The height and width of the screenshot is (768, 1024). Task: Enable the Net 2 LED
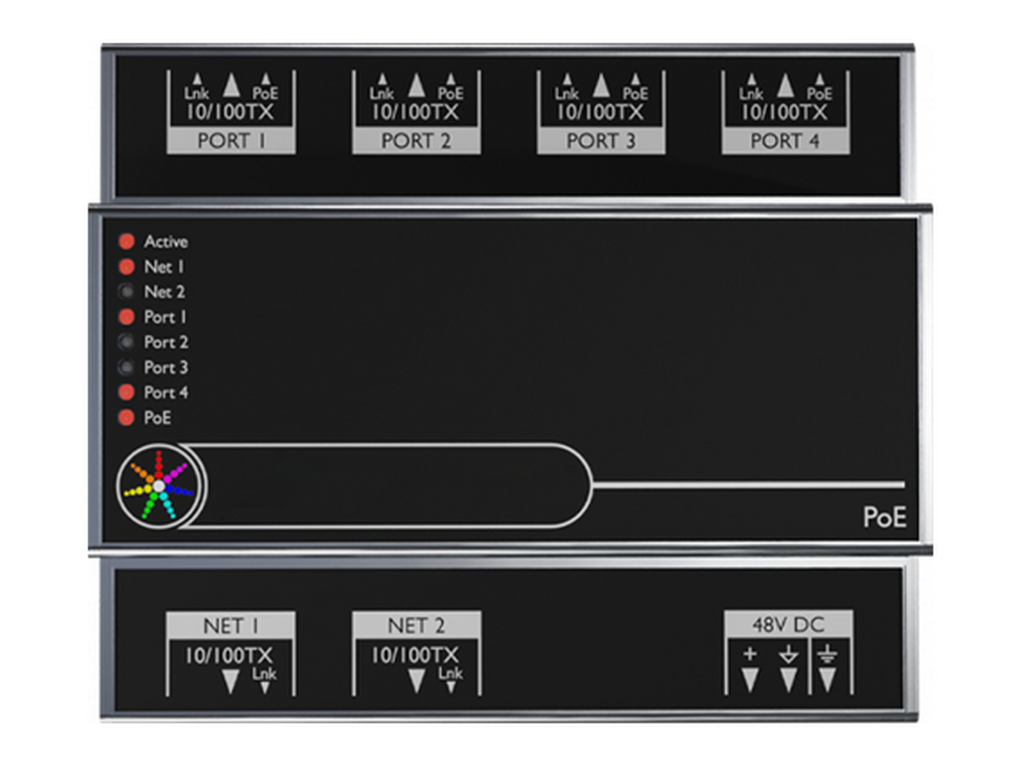(127, 291)
